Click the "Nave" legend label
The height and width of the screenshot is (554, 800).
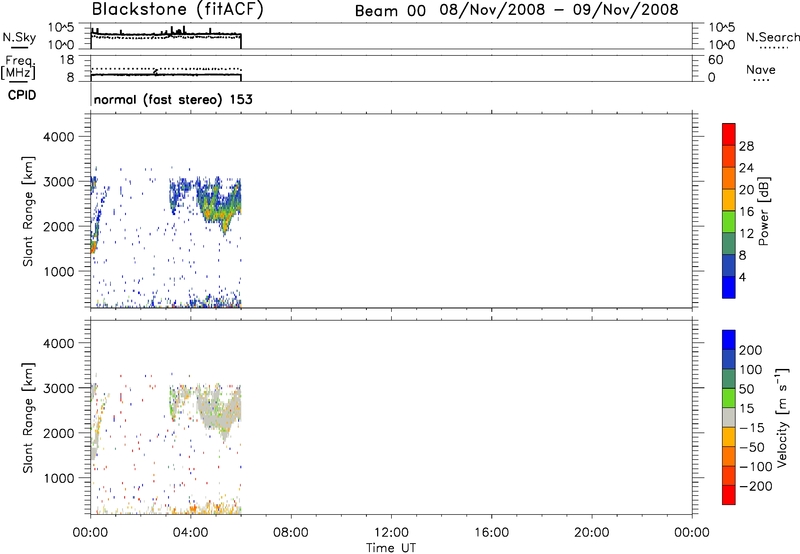point(761,69)
